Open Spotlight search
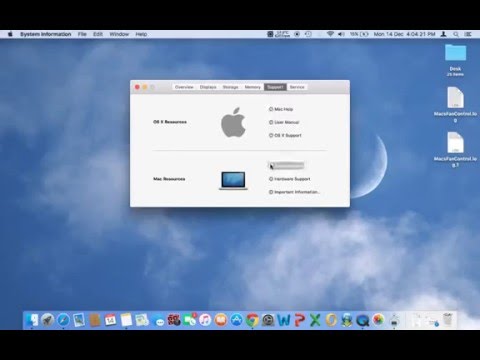The height and width of the screenshot is (360, 480). click(456, 34)
